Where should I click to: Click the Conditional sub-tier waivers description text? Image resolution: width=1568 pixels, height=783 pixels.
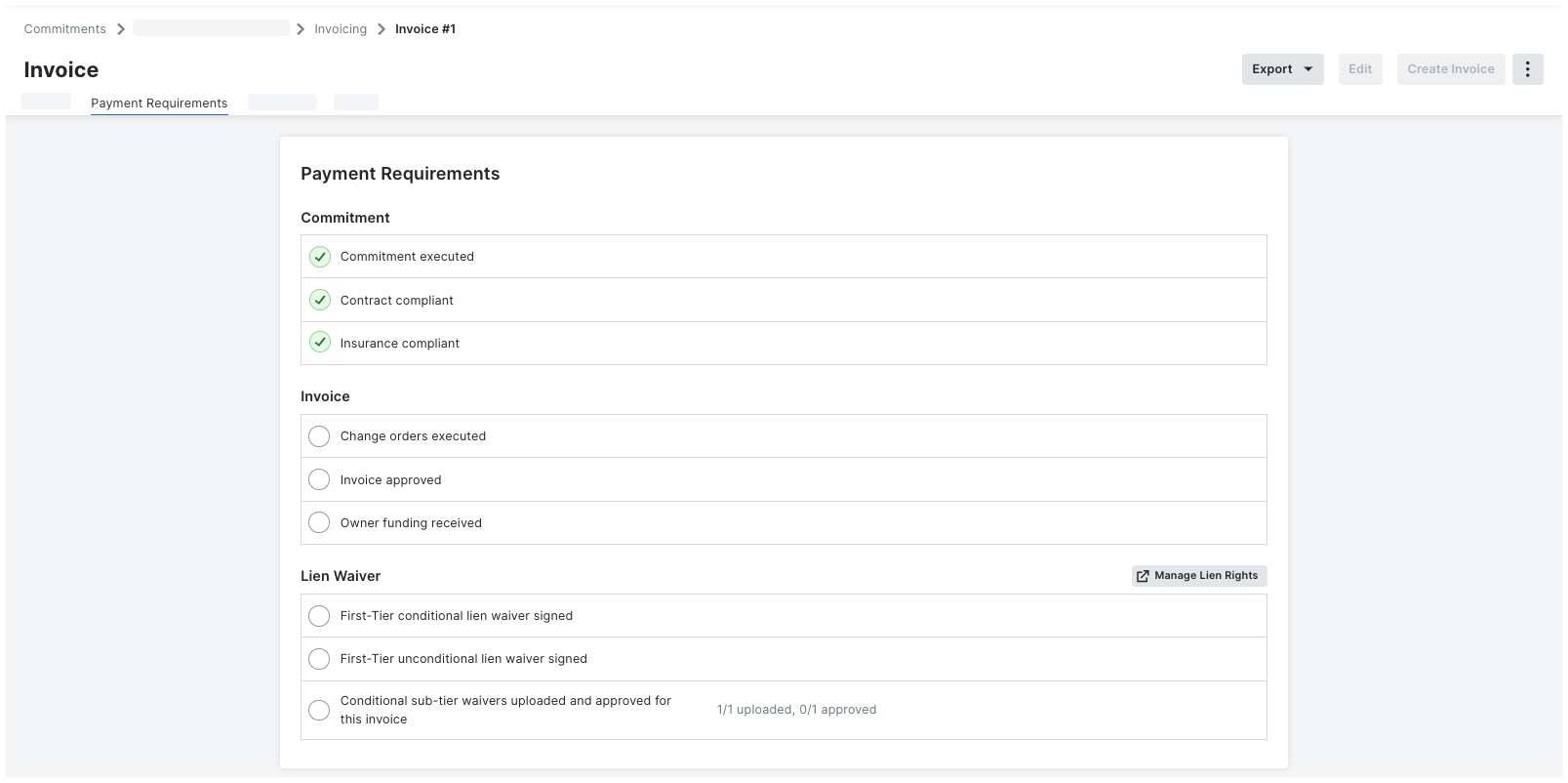pyautogui.click(x=505, y=710)
